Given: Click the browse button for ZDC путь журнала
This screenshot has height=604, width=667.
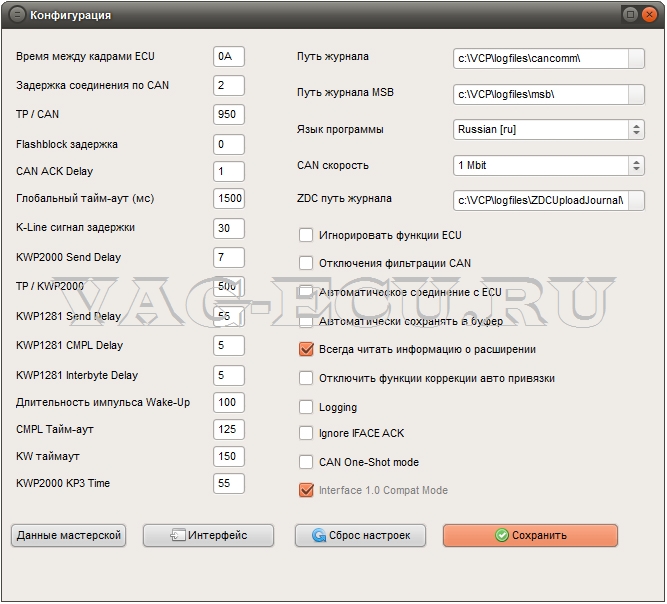Looking at the screenshot, I should pos(636,200).
